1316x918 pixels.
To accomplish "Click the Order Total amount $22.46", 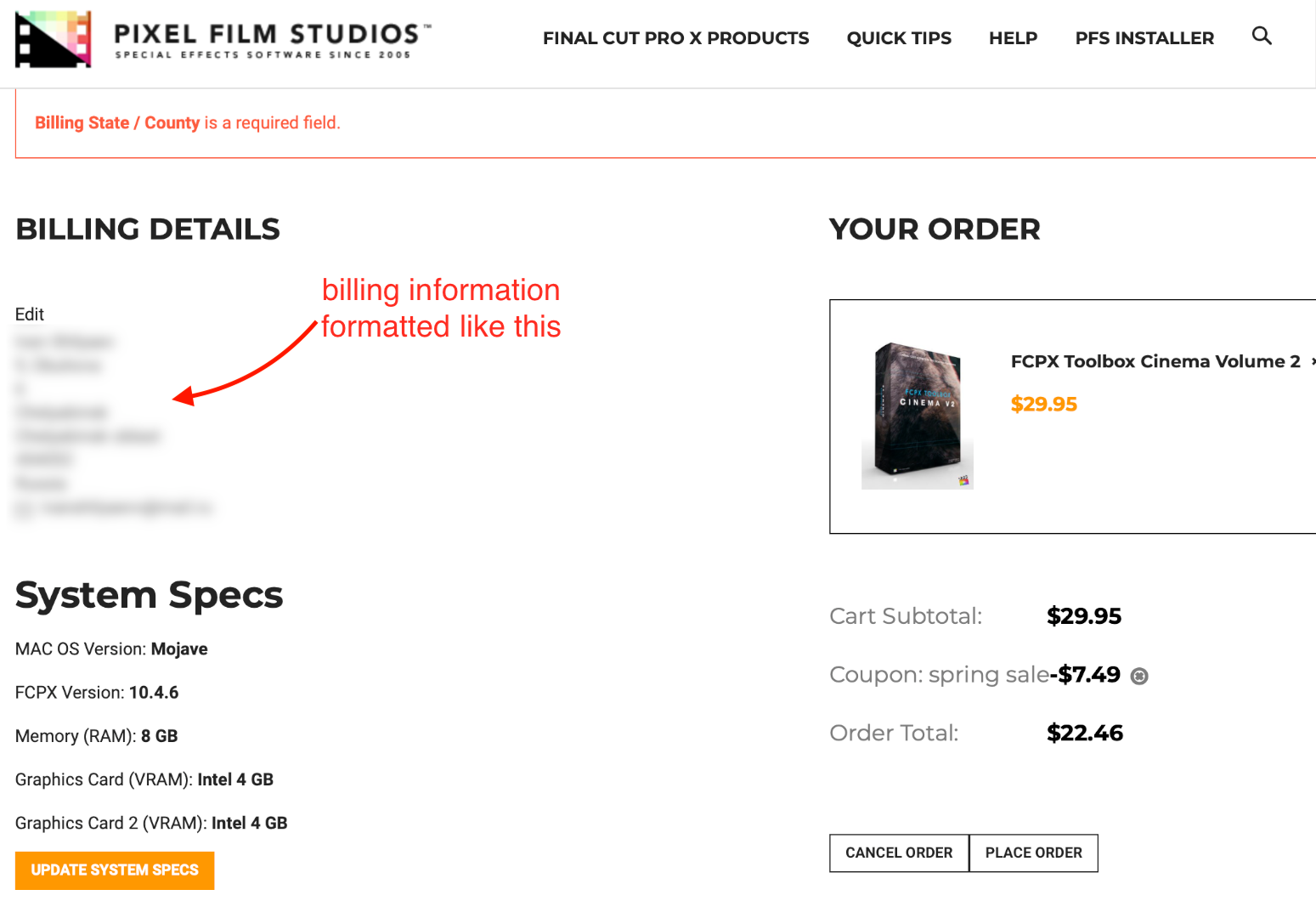I will click(1085, 733).
